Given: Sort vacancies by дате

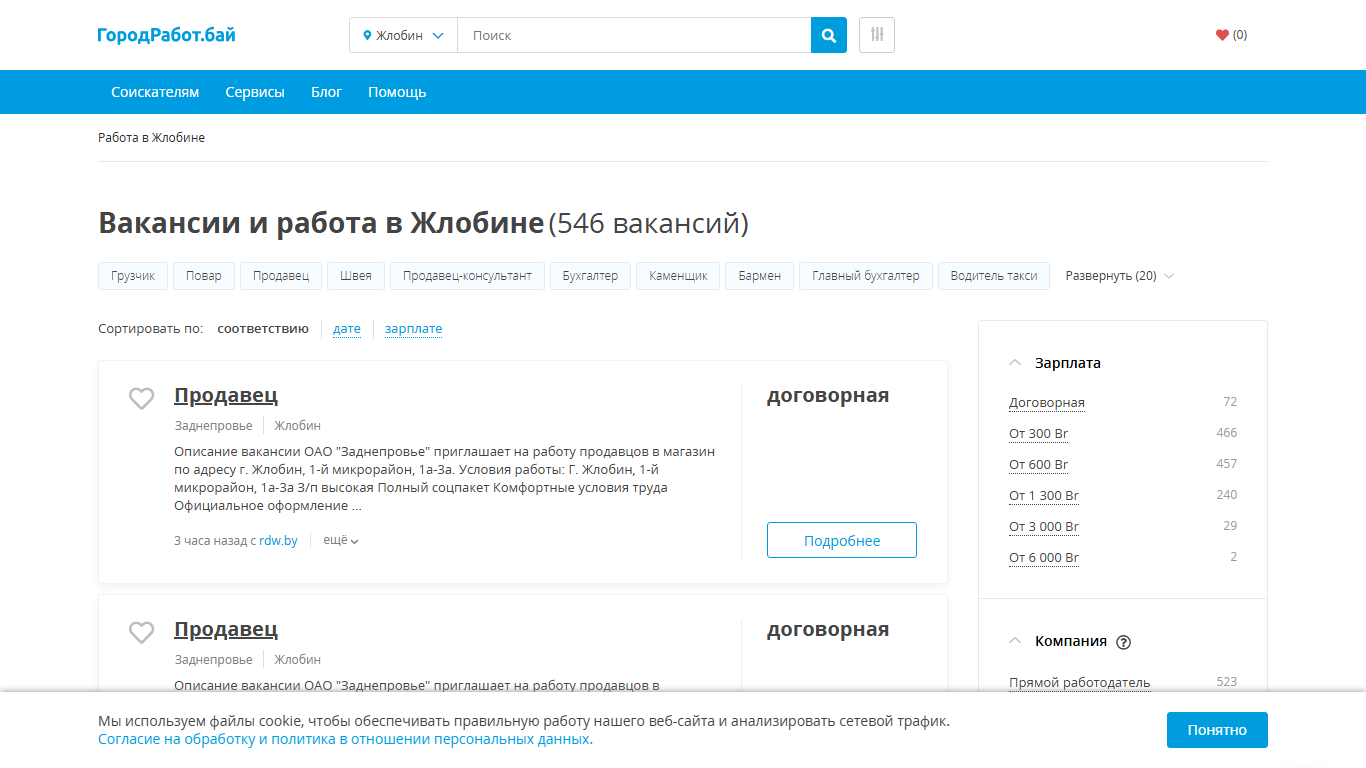Looking at the screenshot, I should point(347,328).
